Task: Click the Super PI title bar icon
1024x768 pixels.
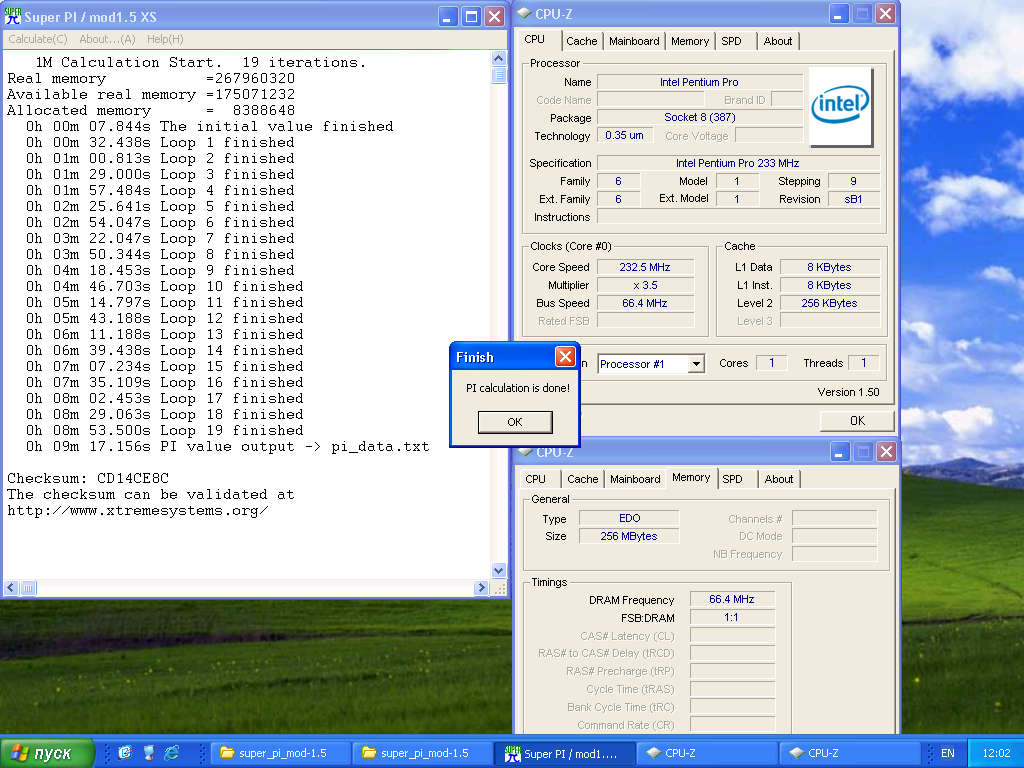Action: pyautogui.click(x=12, y=16)
